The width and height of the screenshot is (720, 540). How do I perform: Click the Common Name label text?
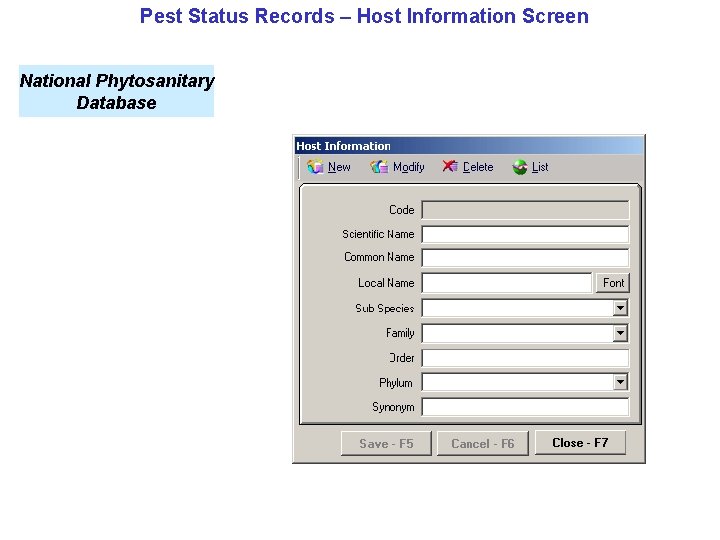click(x=379, y=257)
